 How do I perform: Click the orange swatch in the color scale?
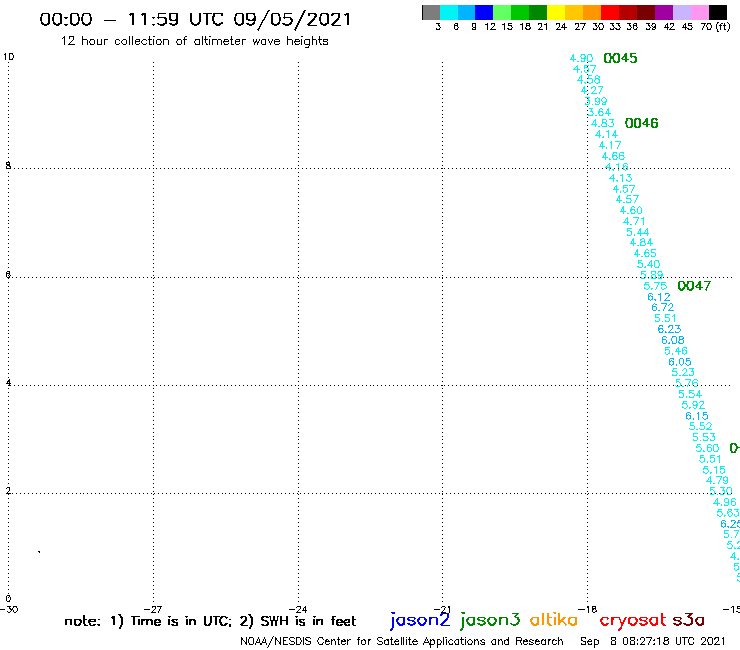point(592,12)
